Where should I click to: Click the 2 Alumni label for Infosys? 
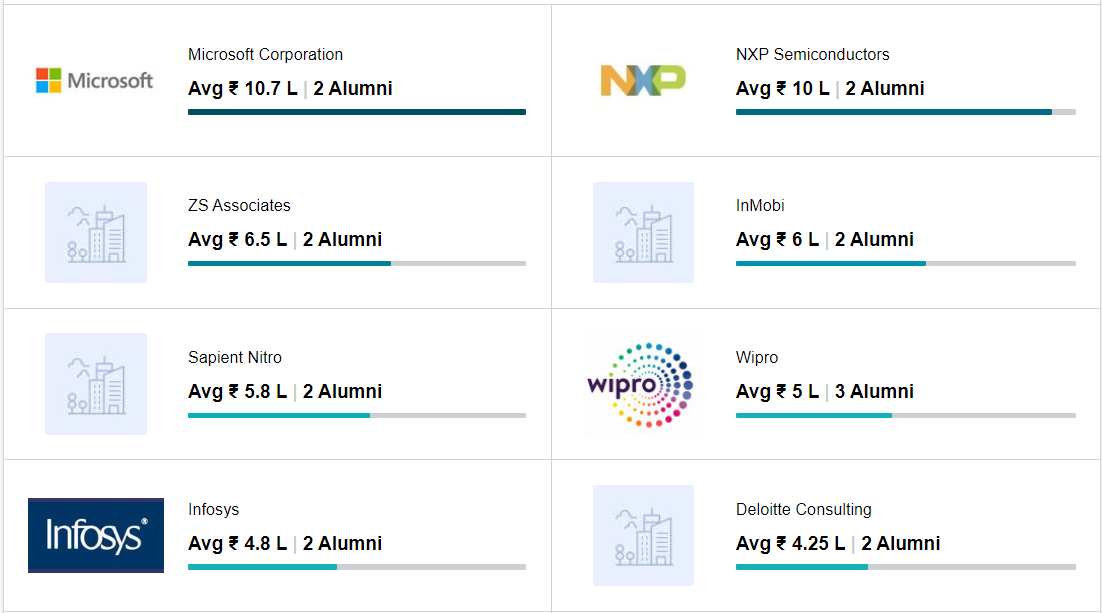(x=342, y=543)
